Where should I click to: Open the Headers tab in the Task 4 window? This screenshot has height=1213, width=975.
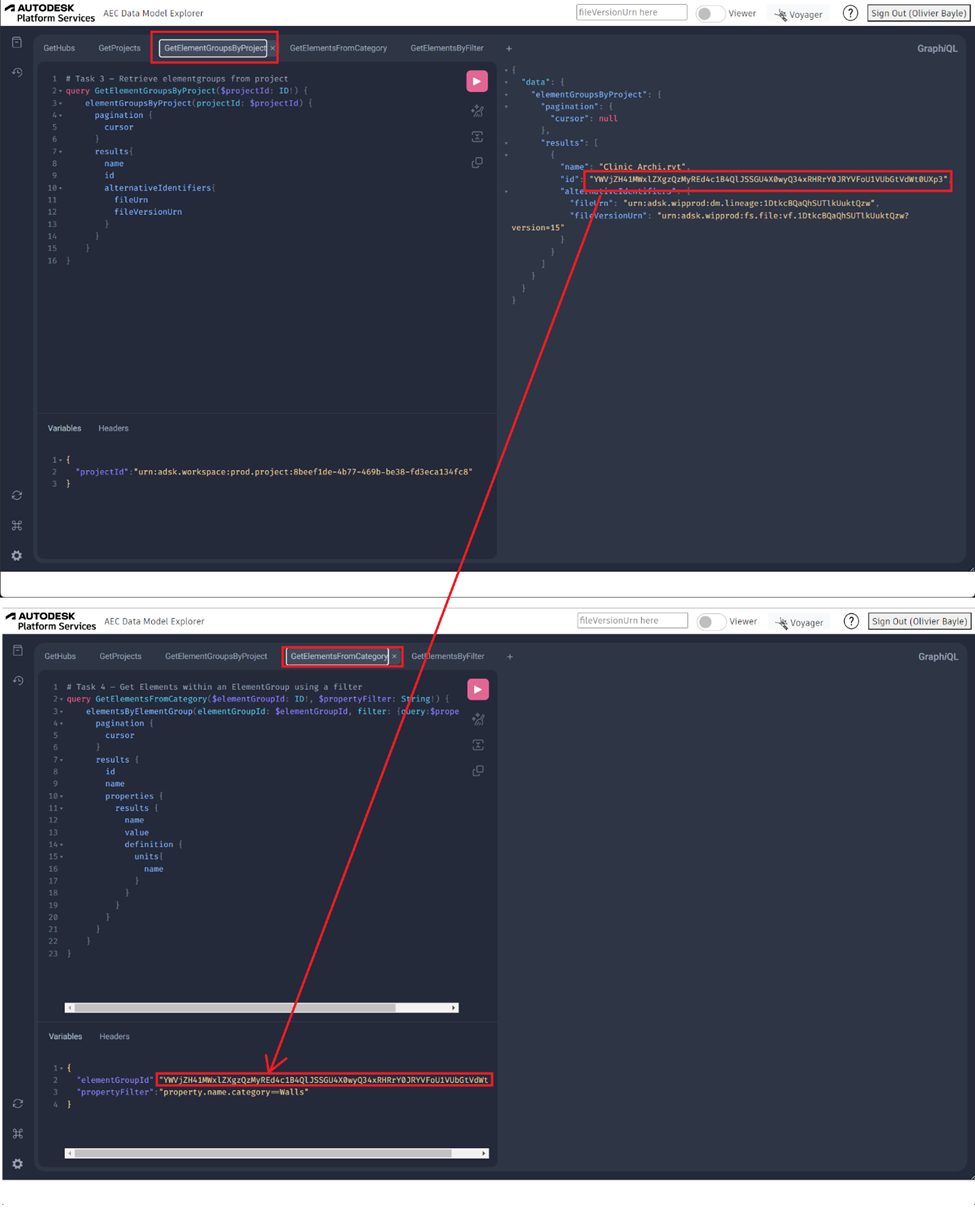[x=115, y=1036]
